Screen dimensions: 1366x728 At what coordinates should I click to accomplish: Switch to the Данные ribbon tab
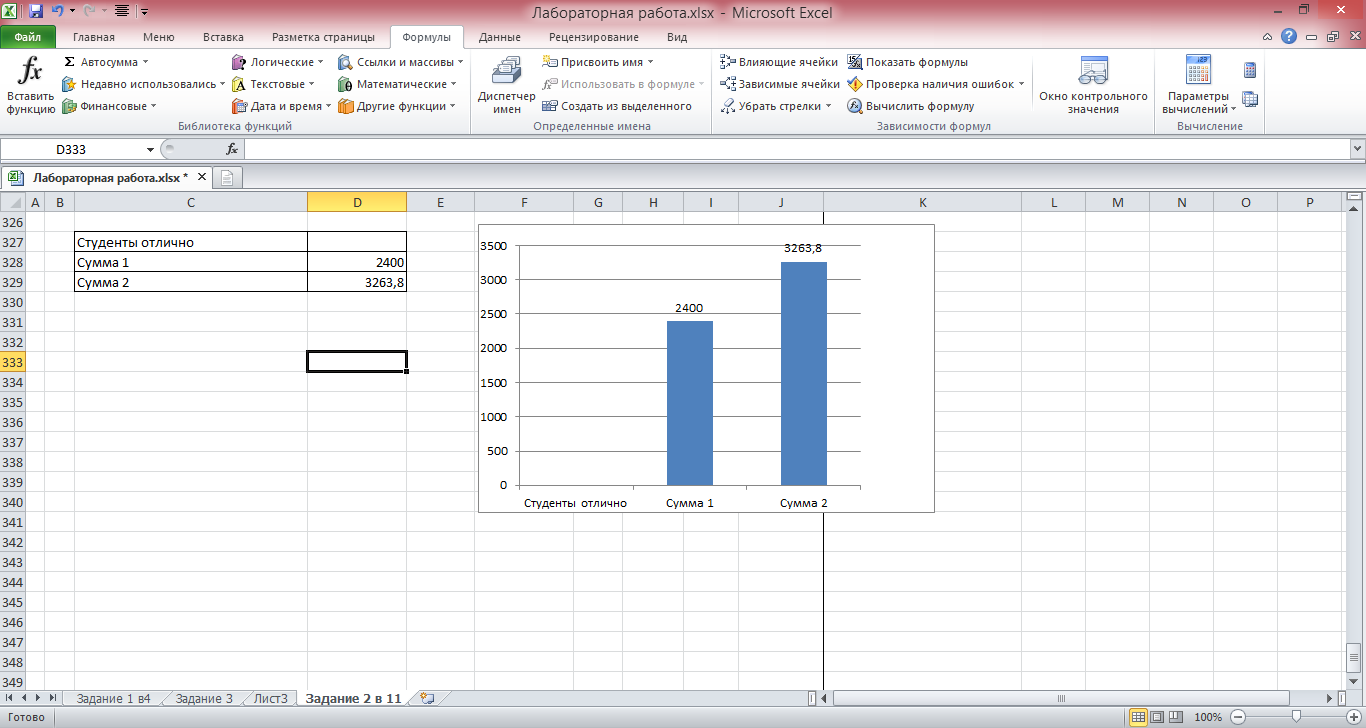pos(499,37)
